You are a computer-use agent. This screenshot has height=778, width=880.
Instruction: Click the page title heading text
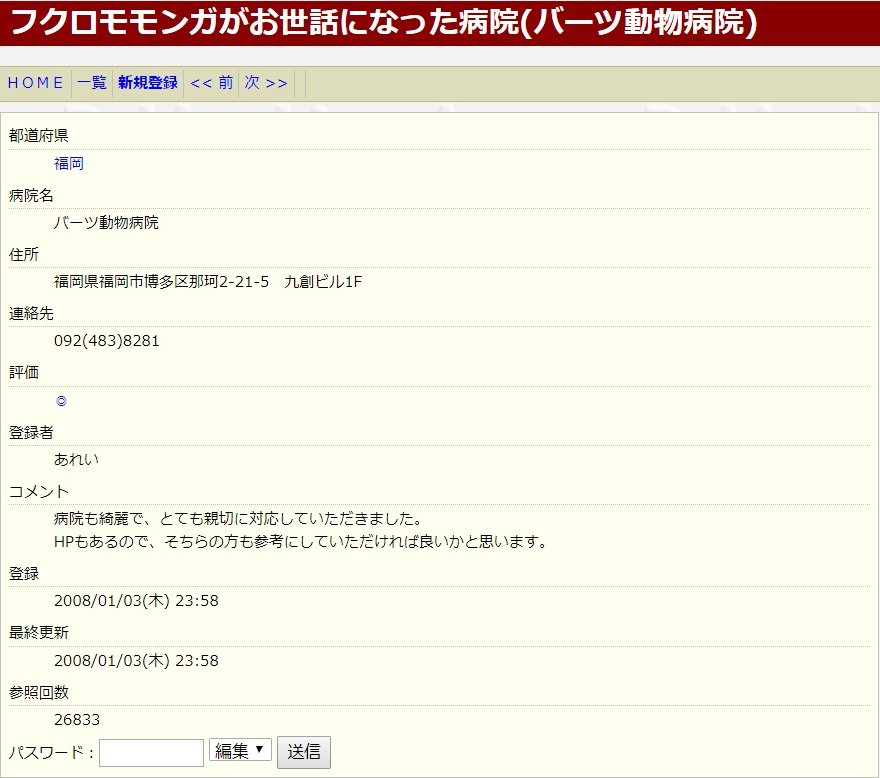click(383, 22)
